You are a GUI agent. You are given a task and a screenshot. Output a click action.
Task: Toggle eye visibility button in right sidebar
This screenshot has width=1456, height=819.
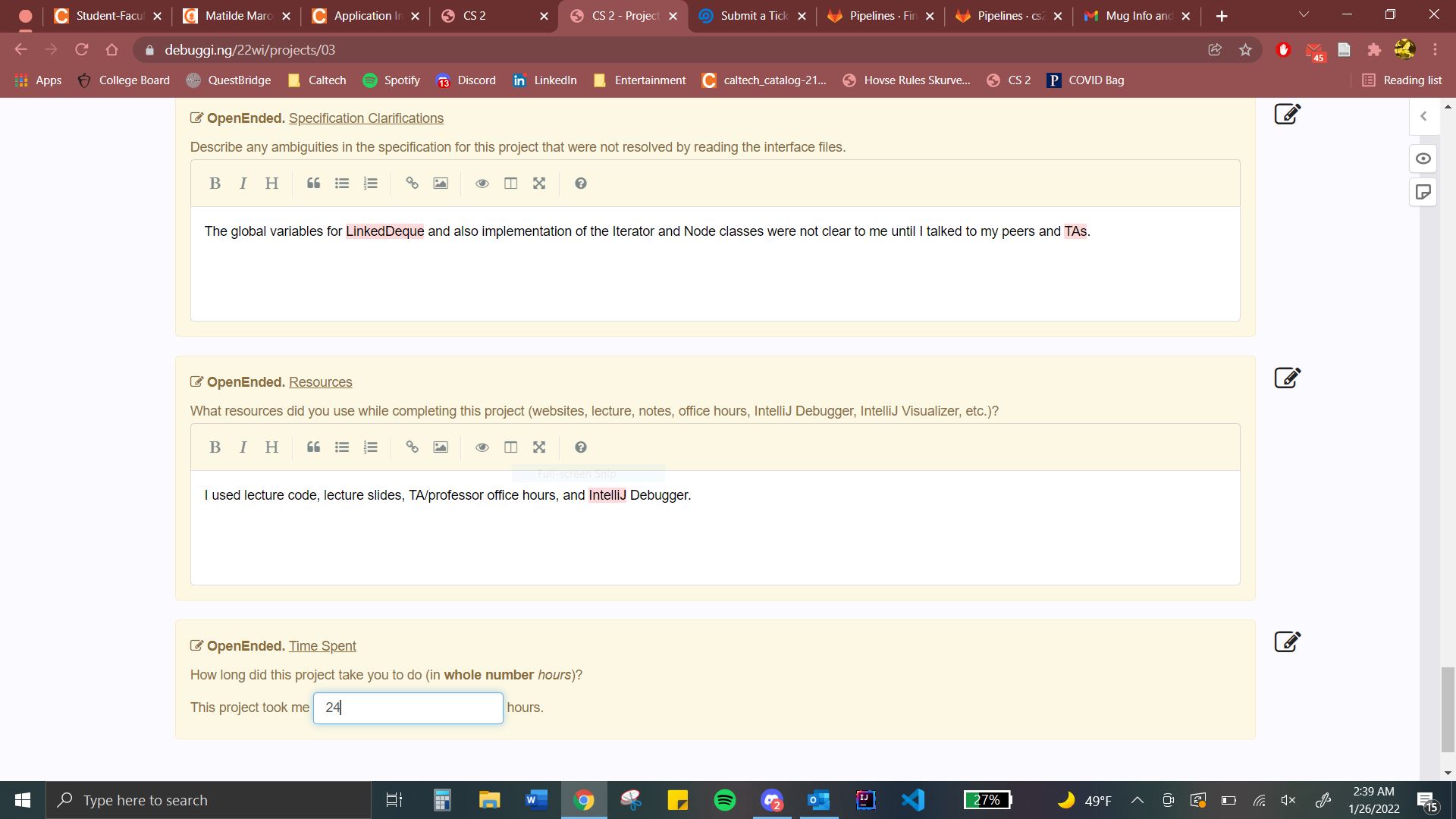click(x=1423, y=158)
